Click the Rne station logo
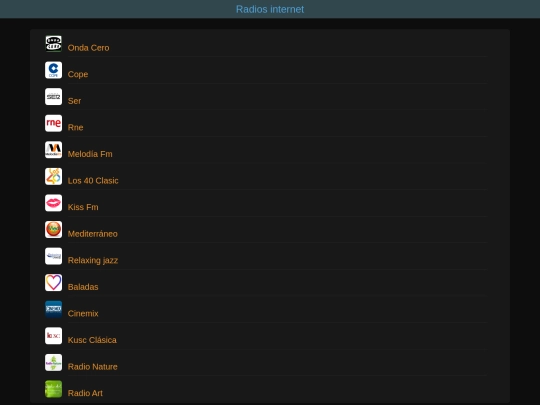The height and width of the screenshot is (405, 540). [x=53, y=123]
